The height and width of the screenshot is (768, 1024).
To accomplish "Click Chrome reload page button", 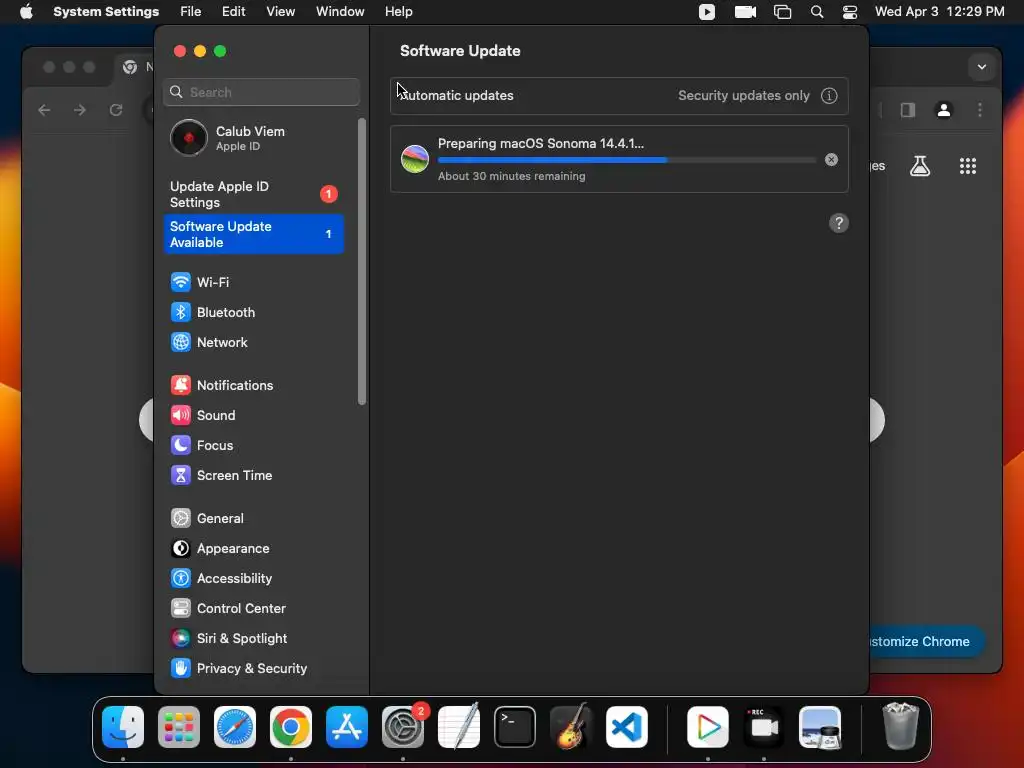I will [x=116, y=110].
